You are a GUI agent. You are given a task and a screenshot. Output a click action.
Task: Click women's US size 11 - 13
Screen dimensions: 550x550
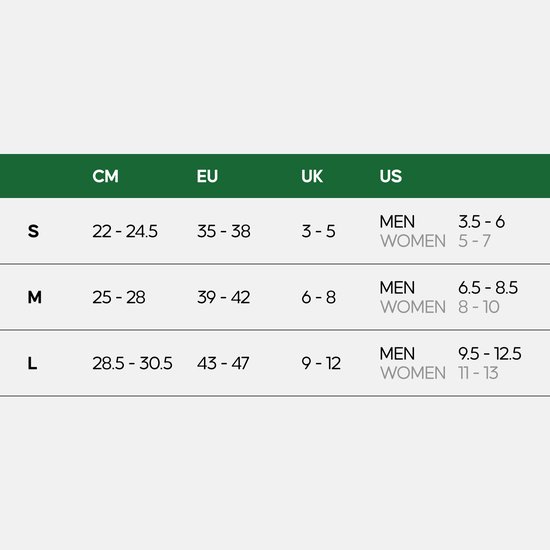point(478,373)
